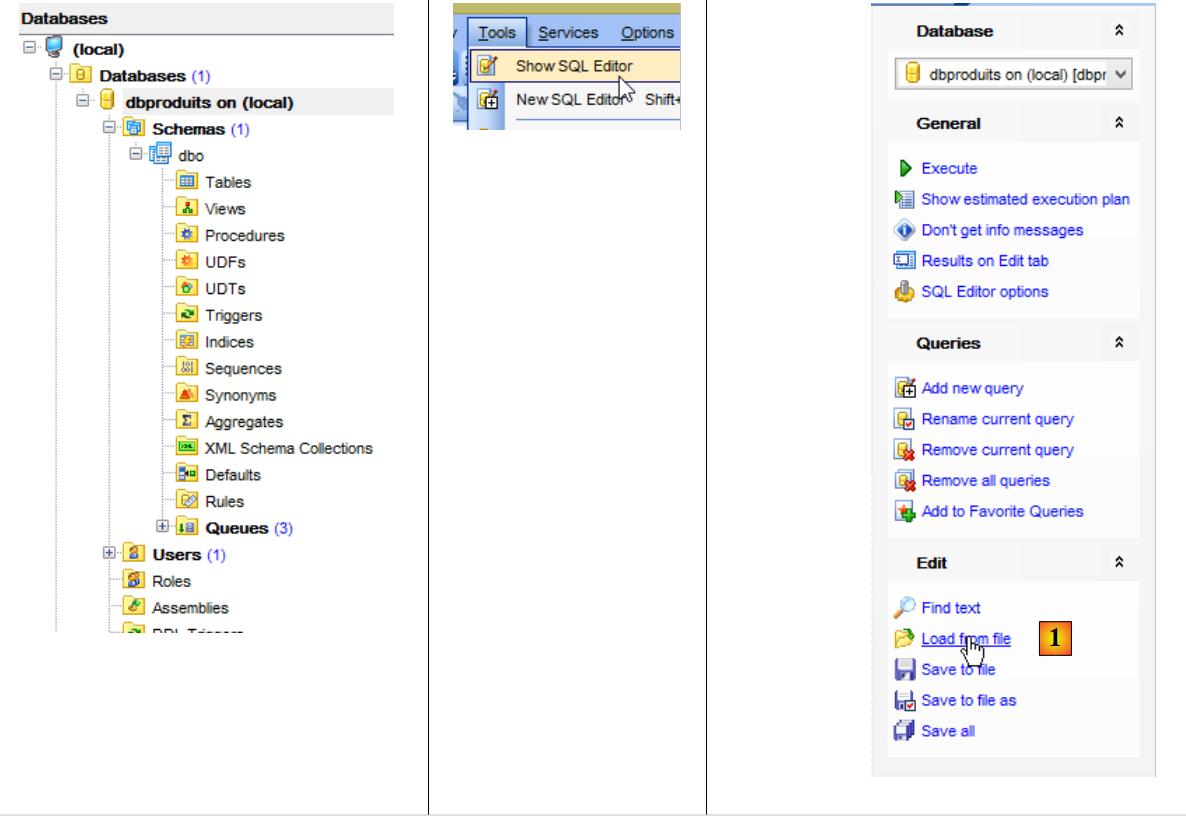Viewport: 1186px width, 822px height.
Task: Click Rename current query link
Action: coord(997,419)
